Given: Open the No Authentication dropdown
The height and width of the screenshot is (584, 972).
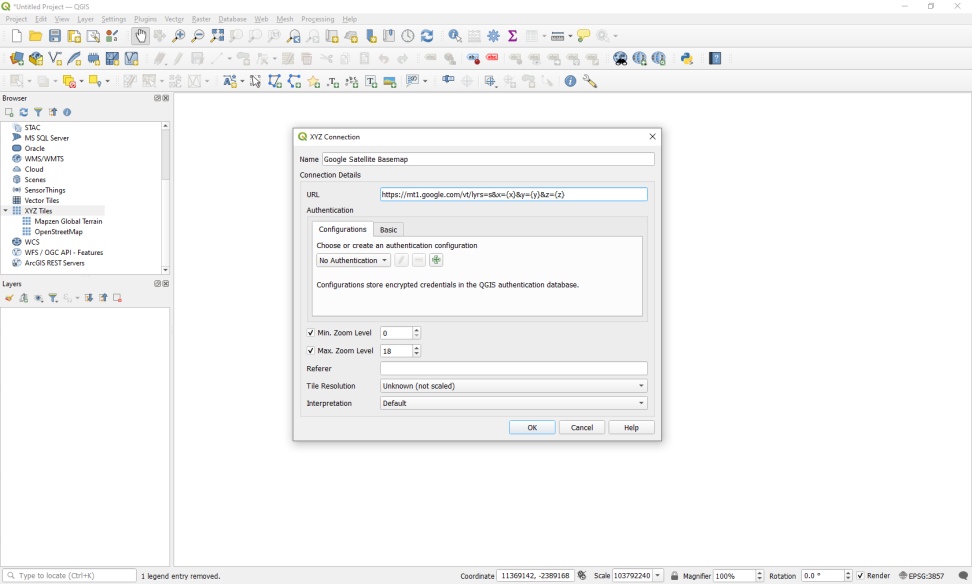Looking at the screenshot, I should (353, 260).
